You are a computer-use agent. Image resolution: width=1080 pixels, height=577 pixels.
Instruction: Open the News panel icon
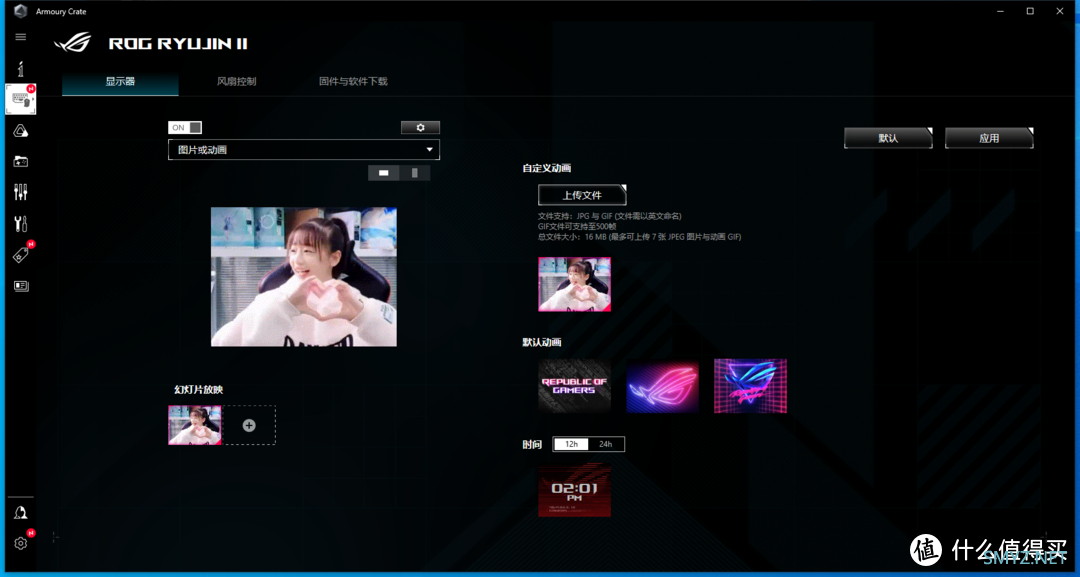(x=21, y=286)
